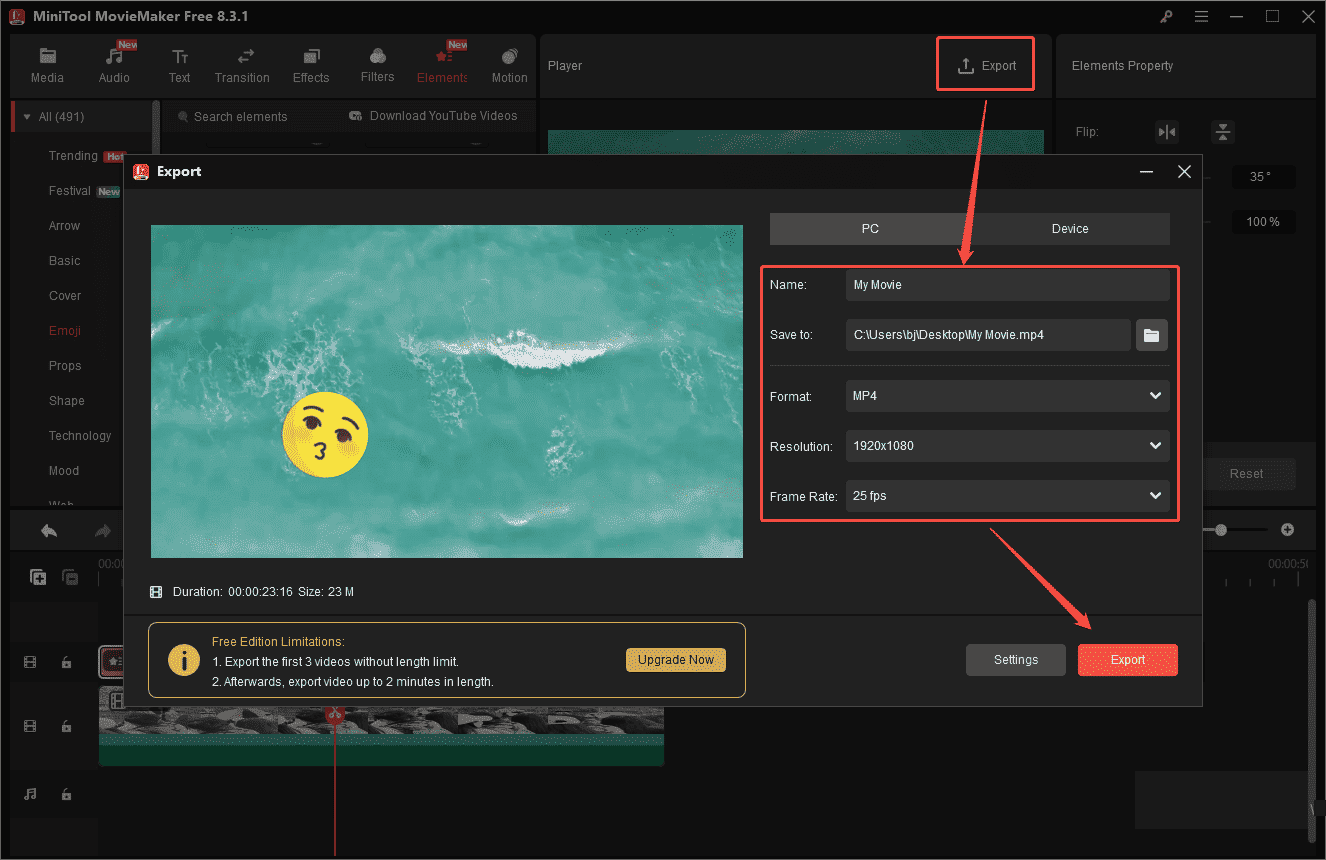
Task: Flip the element horizontally
Action: [x=1167, y=131]
